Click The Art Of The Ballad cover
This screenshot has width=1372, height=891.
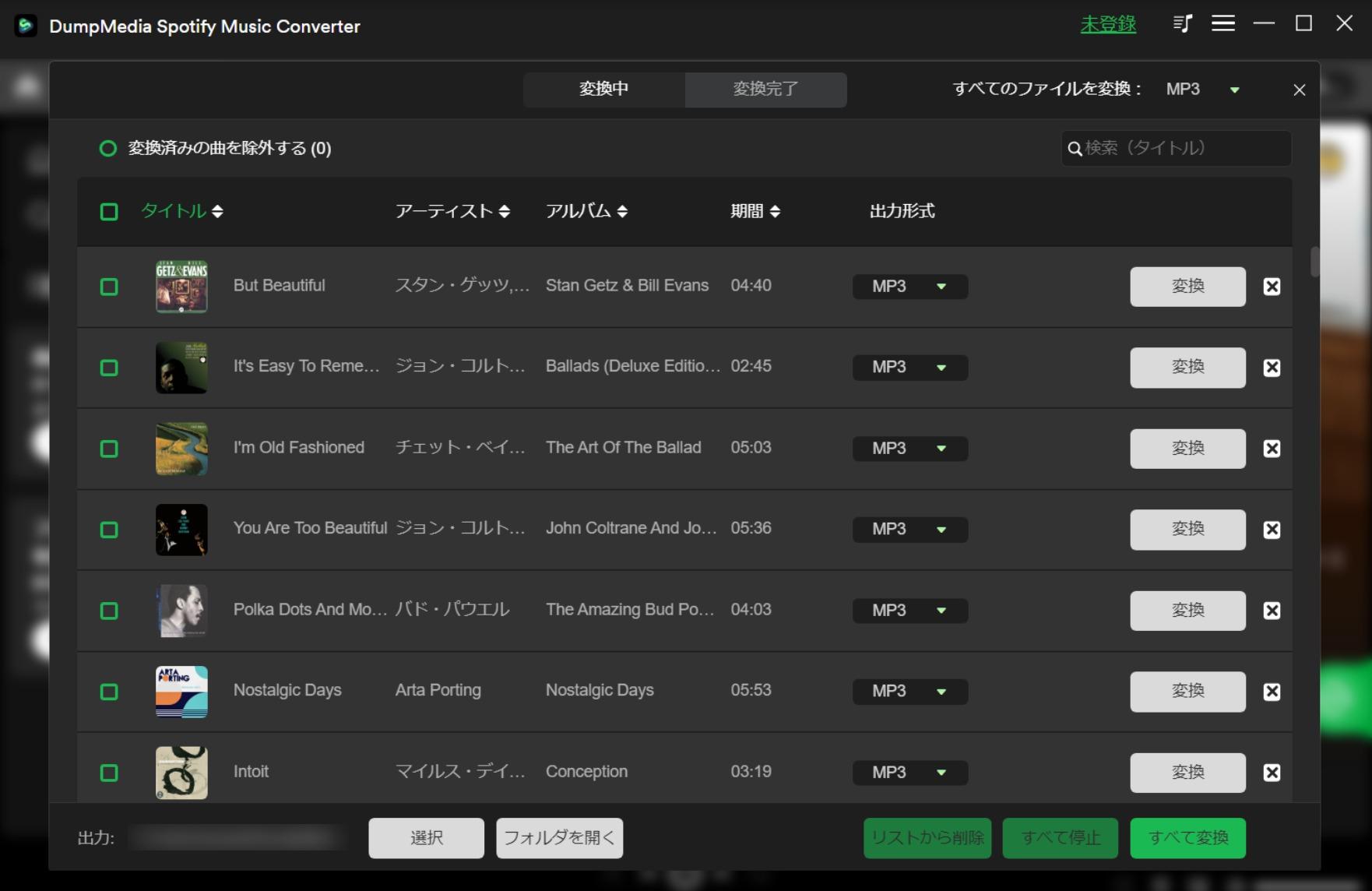coord(181,449)
